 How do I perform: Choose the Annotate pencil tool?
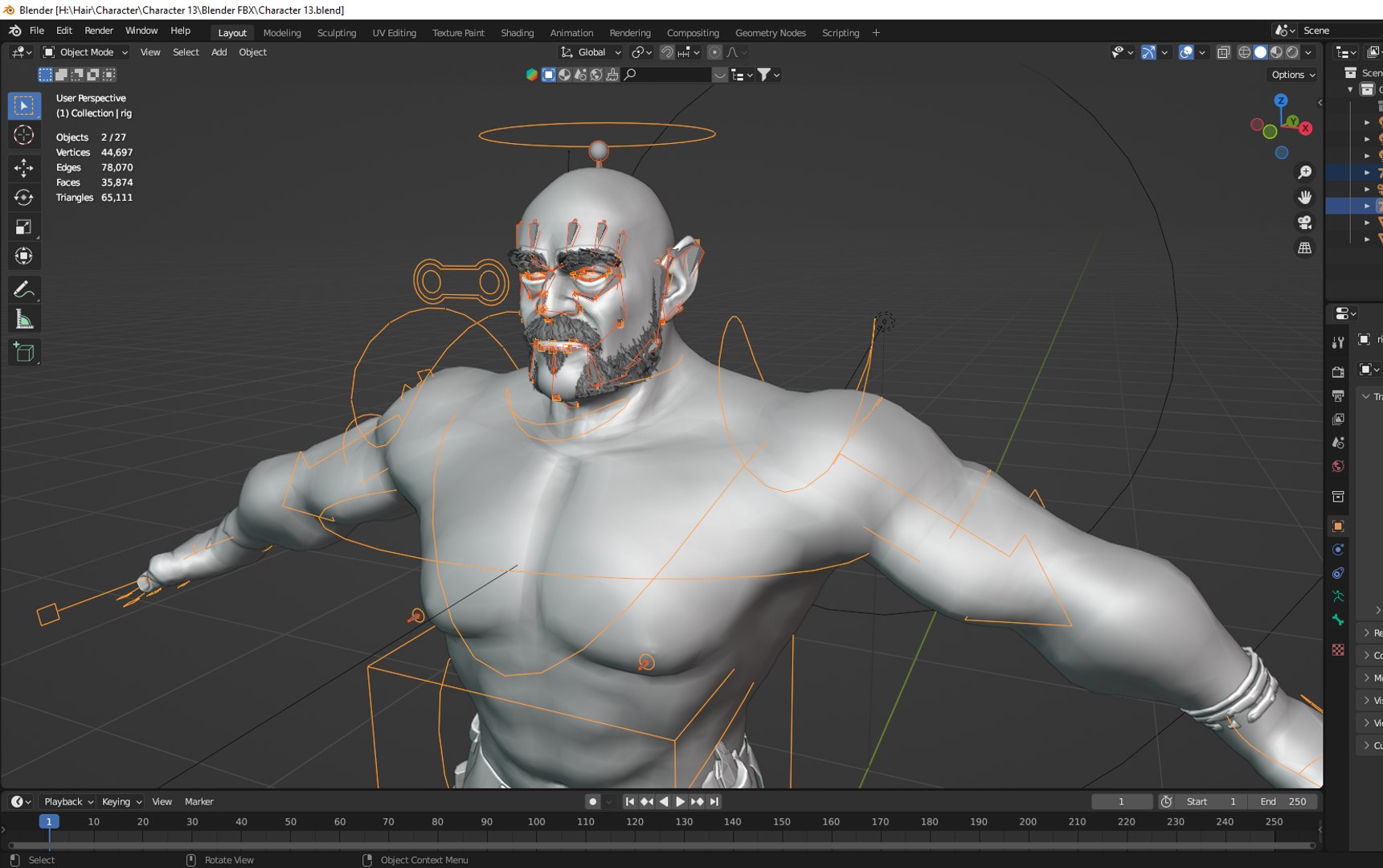23,289
